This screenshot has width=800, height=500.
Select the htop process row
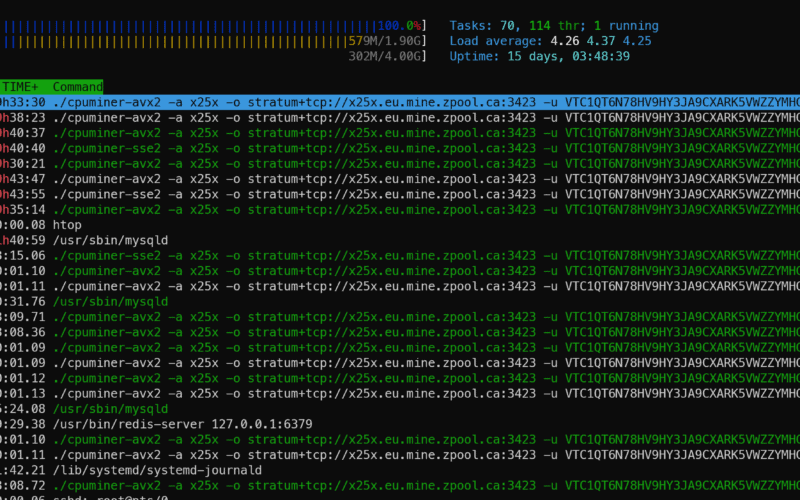coord(400,225)
